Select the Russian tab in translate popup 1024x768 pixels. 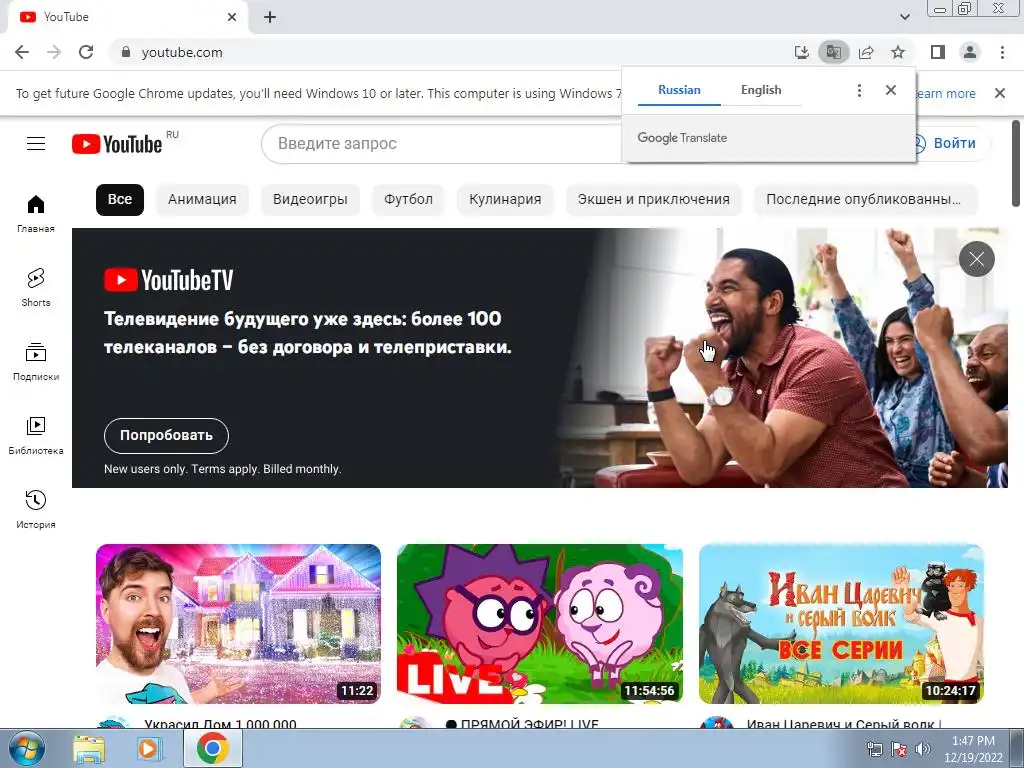click(679, 90)
